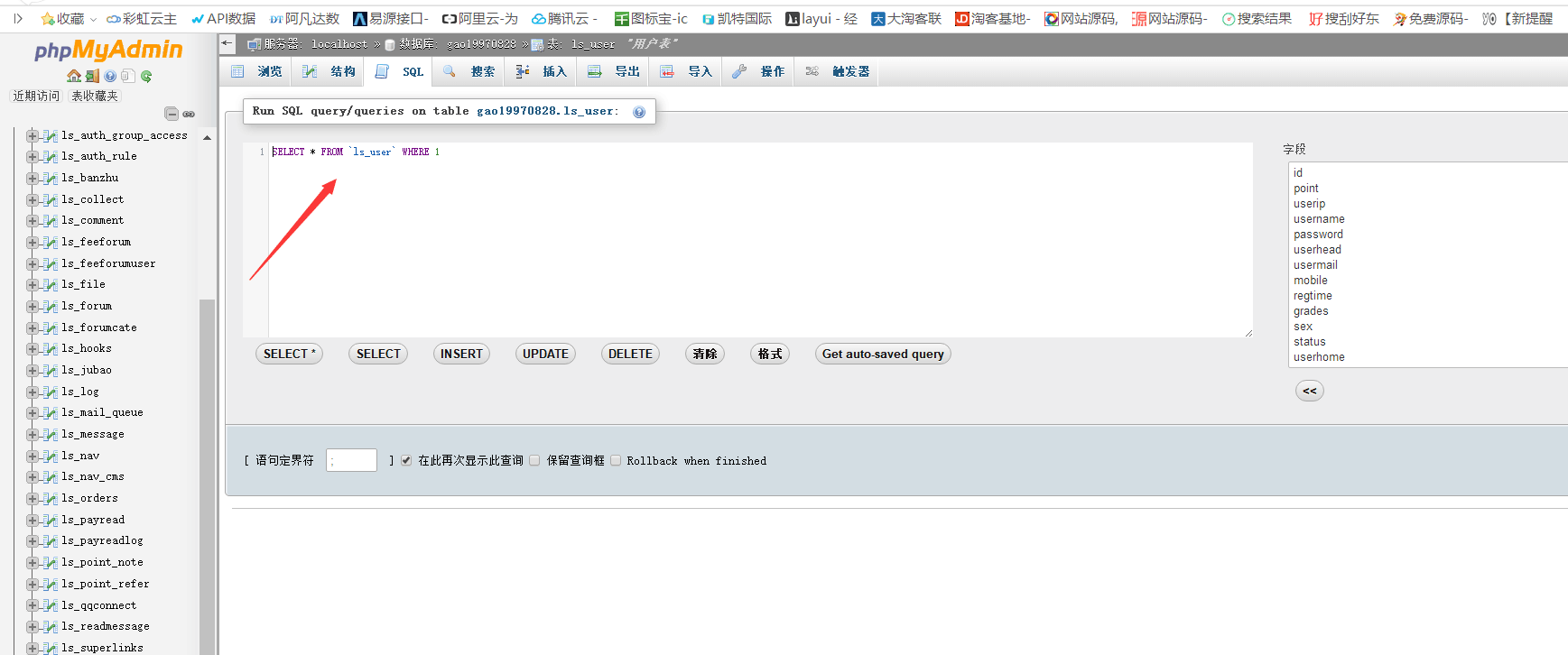
Task: Open the 表收藏夹 favorite tables button
Action: (x=95, y=96)
